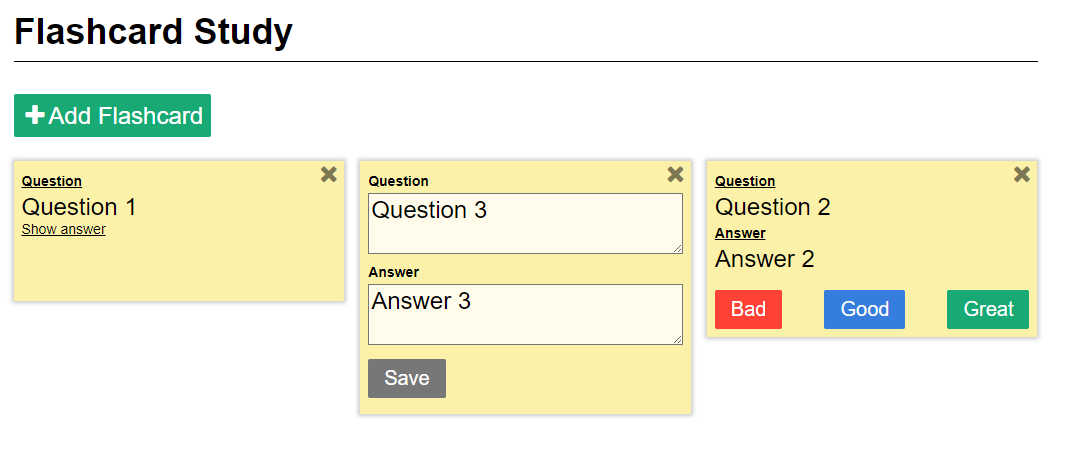The height and width of the screenshot is (474, 1075).
Task: Rate Question 2 as Great
Action: pyautogui.click(x=988, y=309)
